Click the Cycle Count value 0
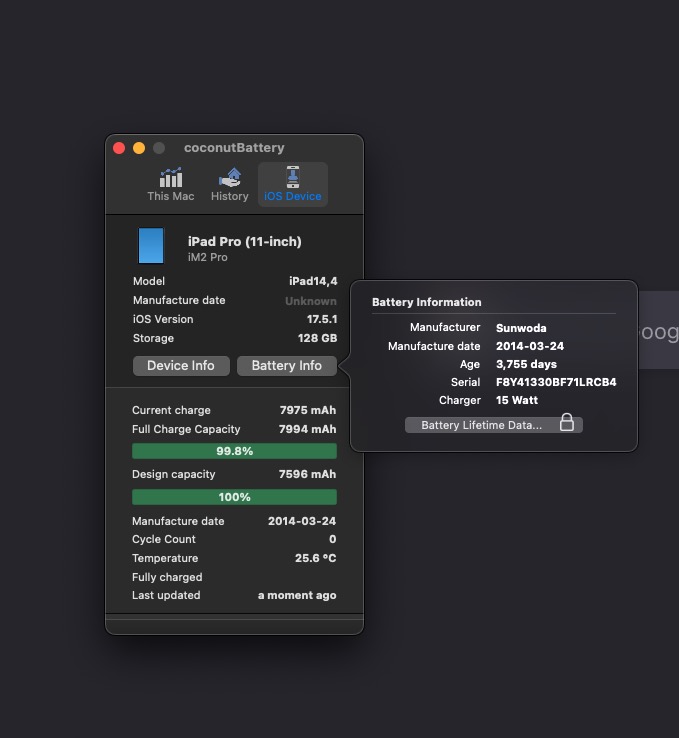Image resolution: width=679 pixels, height=738 pixels. pos(333,539)
